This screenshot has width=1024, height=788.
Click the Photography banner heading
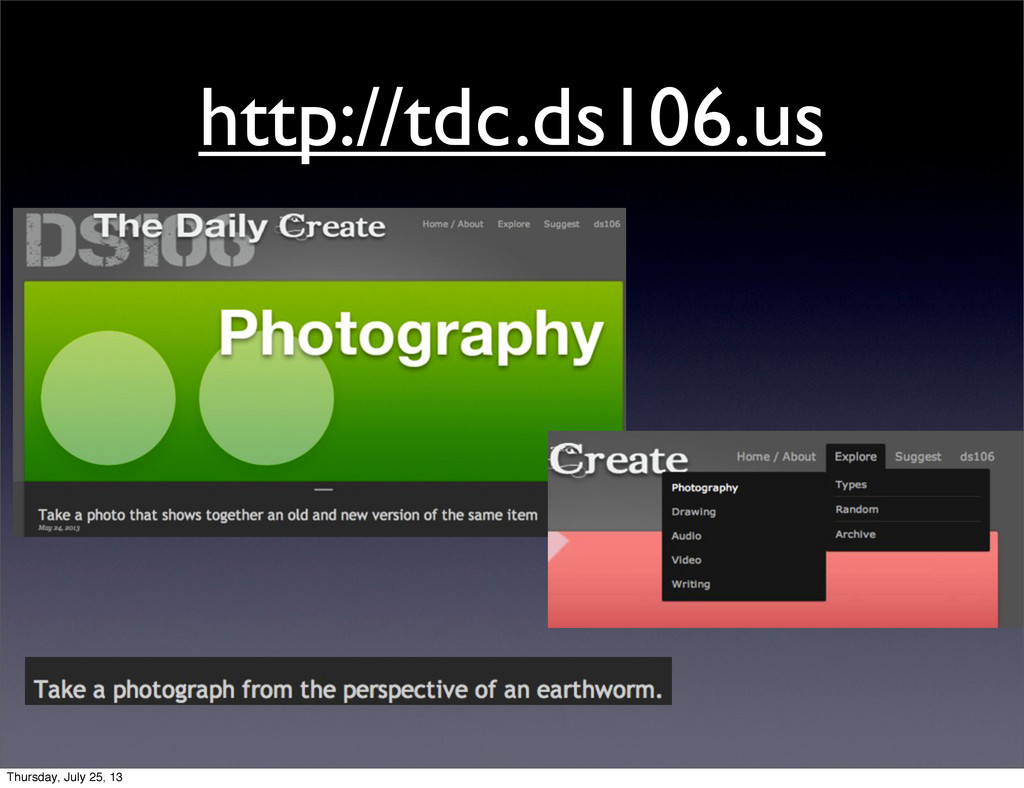(x=410, y=336)
